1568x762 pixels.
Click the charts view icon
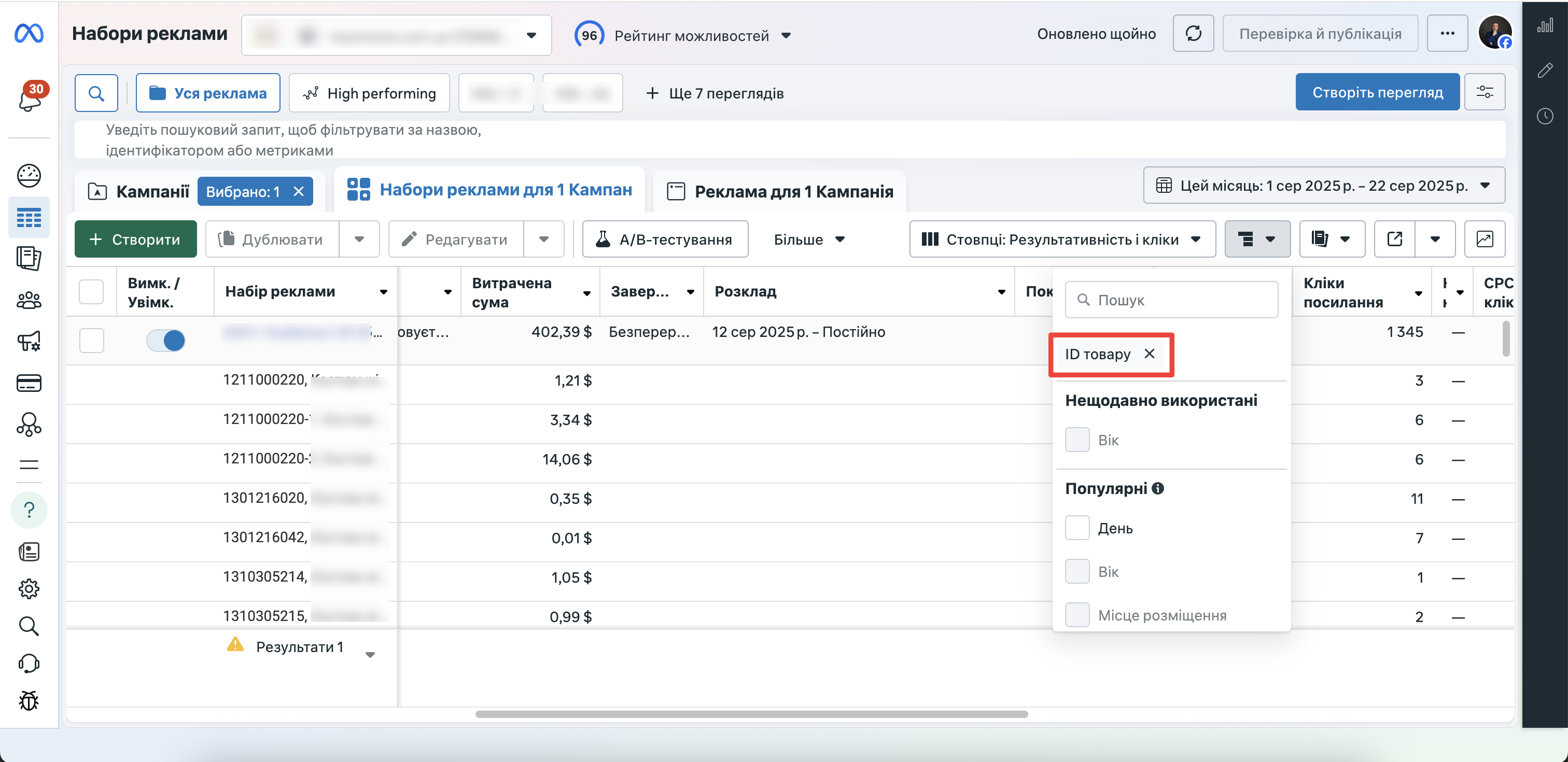1484,239
